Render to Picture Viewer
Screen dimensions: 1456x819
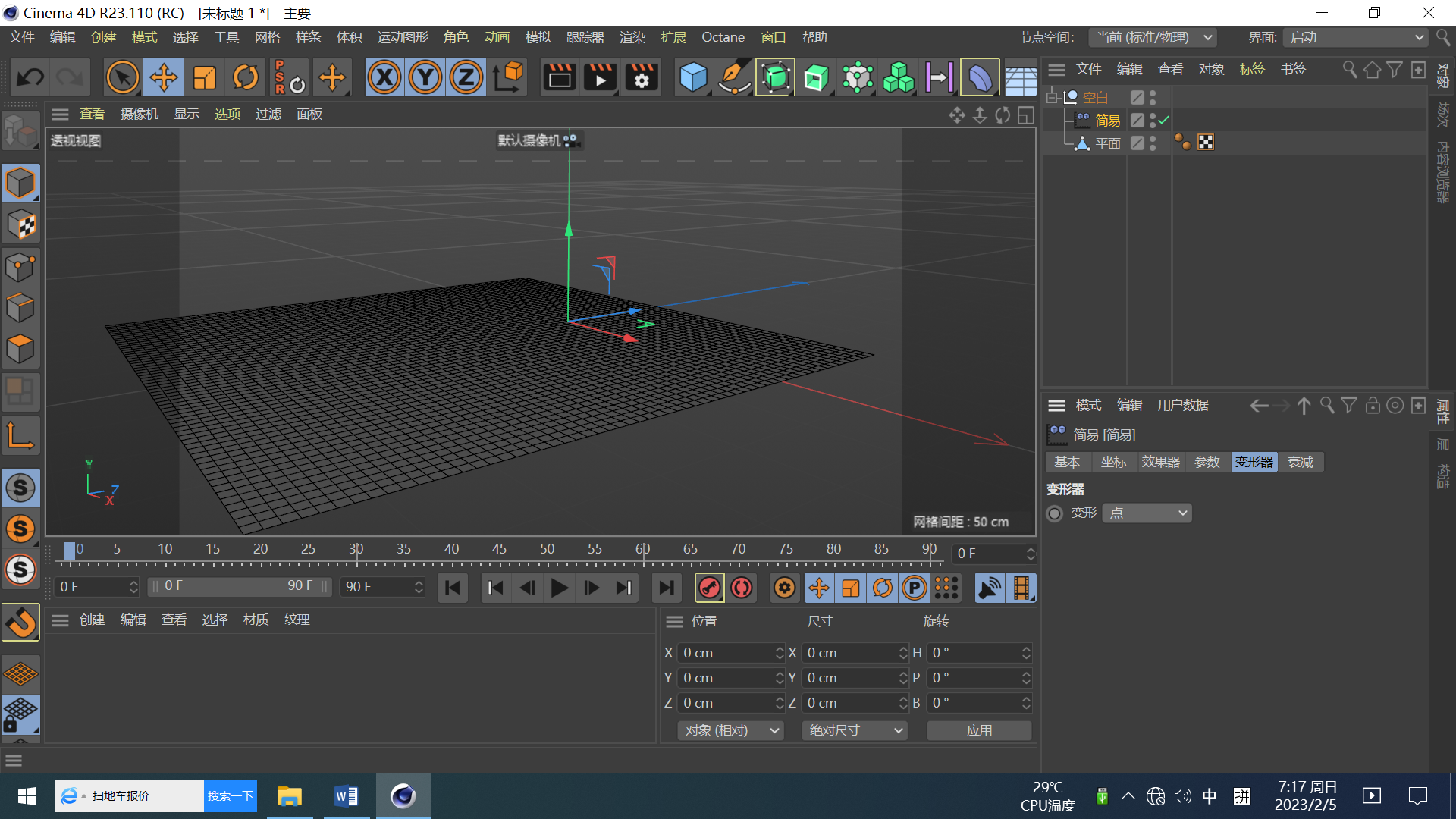coord(601,77)
